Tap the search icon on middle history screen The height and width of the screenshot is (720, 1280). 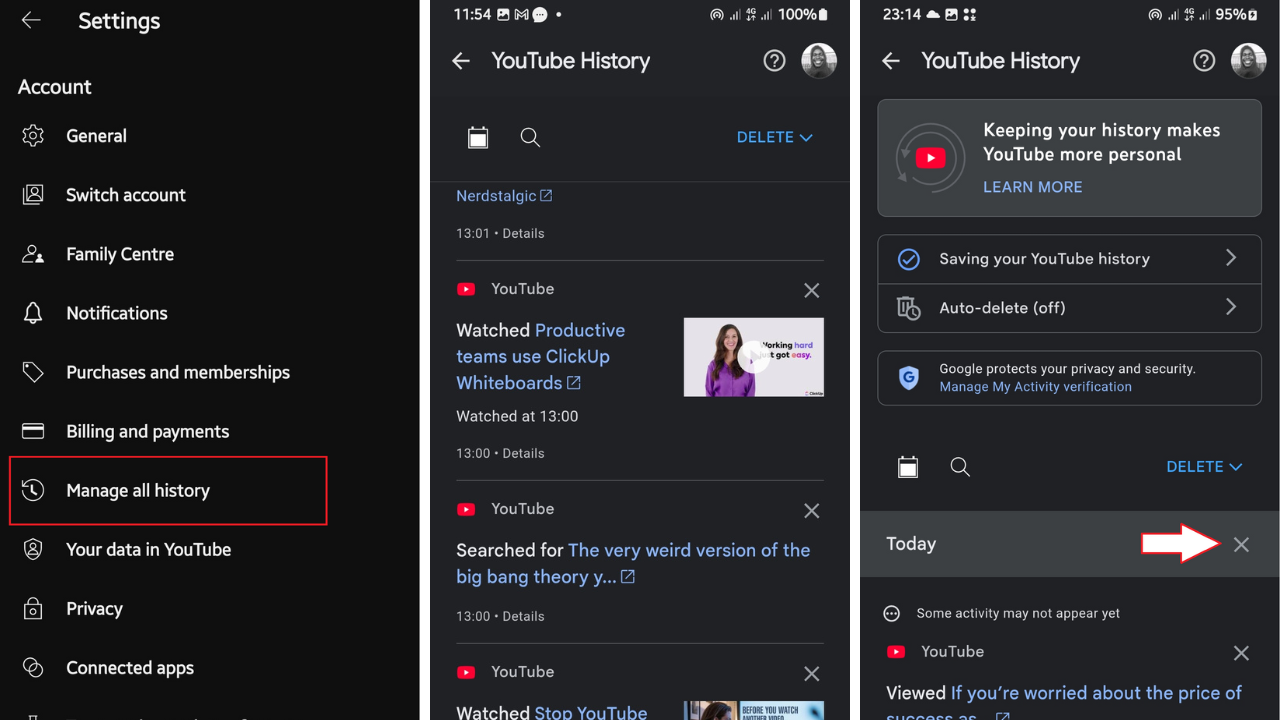click(530, 137)
